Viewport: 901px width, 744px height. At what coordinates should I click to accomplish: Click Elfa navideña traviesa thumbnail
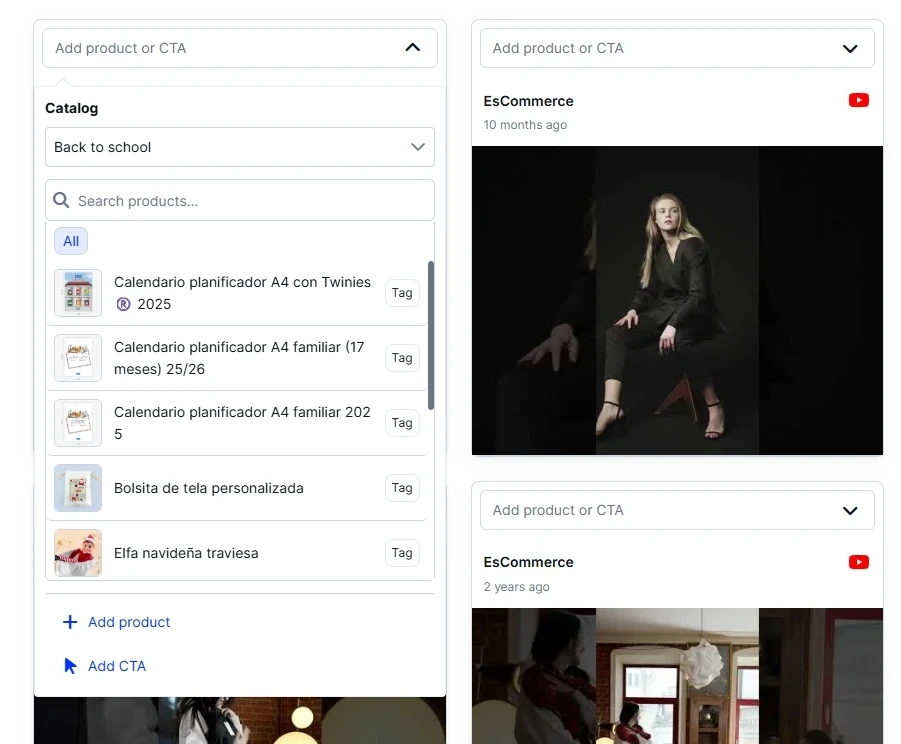78,553
